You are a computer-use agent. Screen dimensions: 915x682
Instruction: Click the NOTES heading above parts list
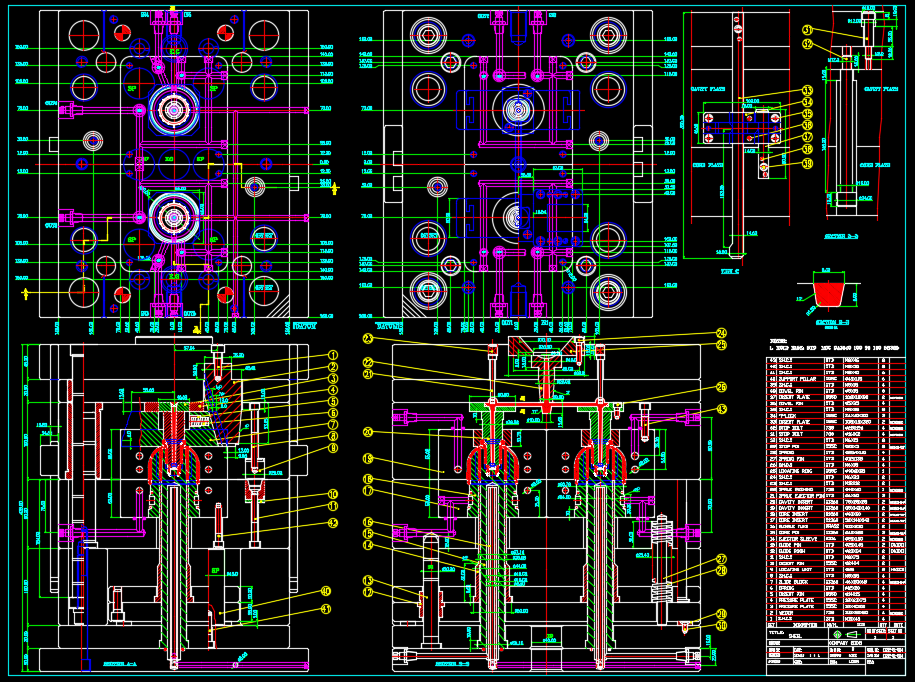pyautogui.click(x=778, y=341)
